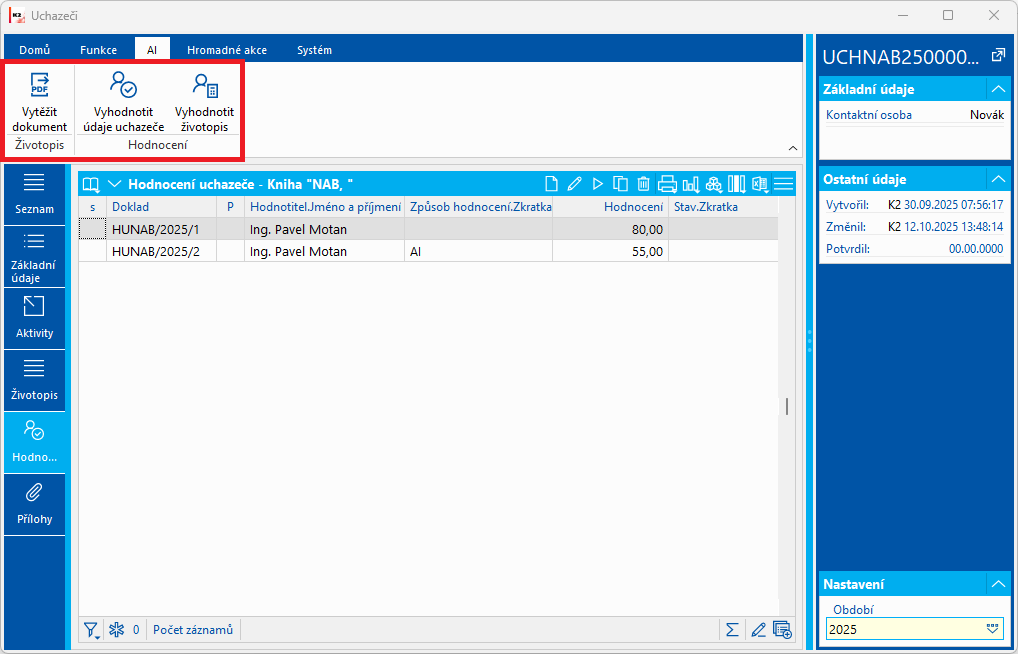This screenshot has height=654, width=1018.
Task: Click the Vytěžit dokument PDF icon
Action: pos(40,86)
